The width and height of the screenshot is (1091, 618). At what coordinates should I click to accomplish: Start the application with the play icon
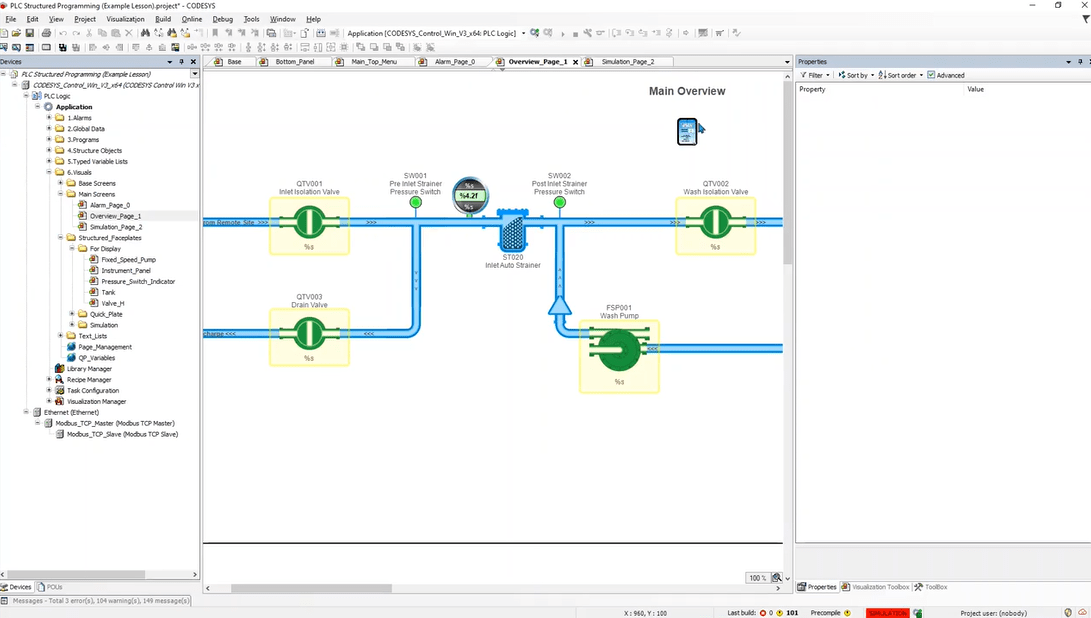pyautogui.click(x=563, y=33)
